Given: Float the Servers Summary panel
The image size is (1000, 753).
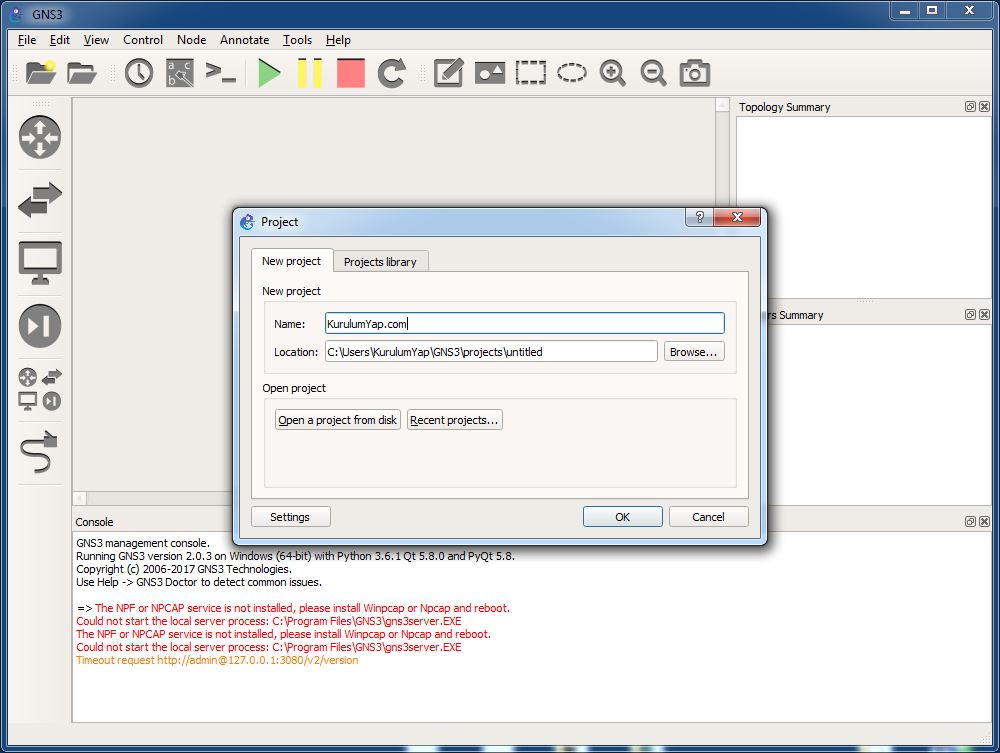Looking at the screenshot, I should tap(970, 314).
